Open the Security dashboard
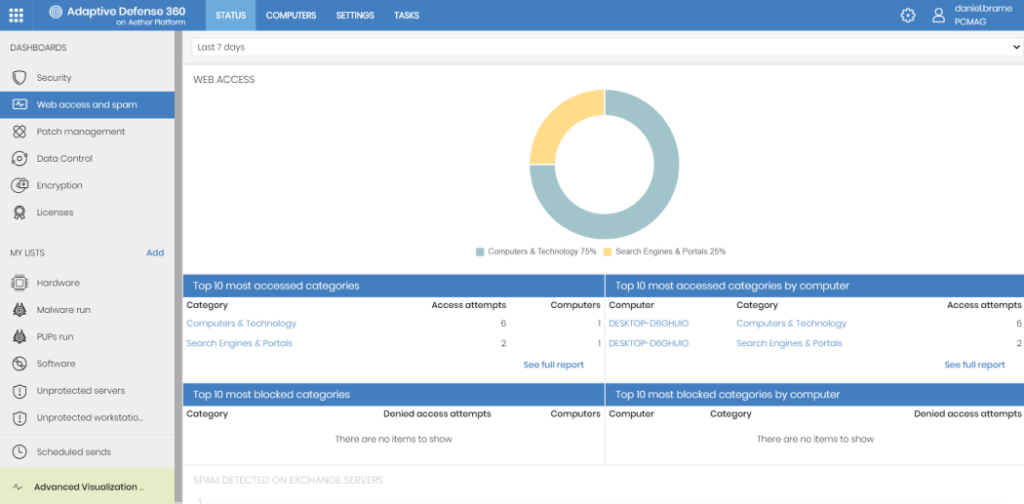This screenshot has height=504, width=1024. pyautogui.click(x=87, y=78)
